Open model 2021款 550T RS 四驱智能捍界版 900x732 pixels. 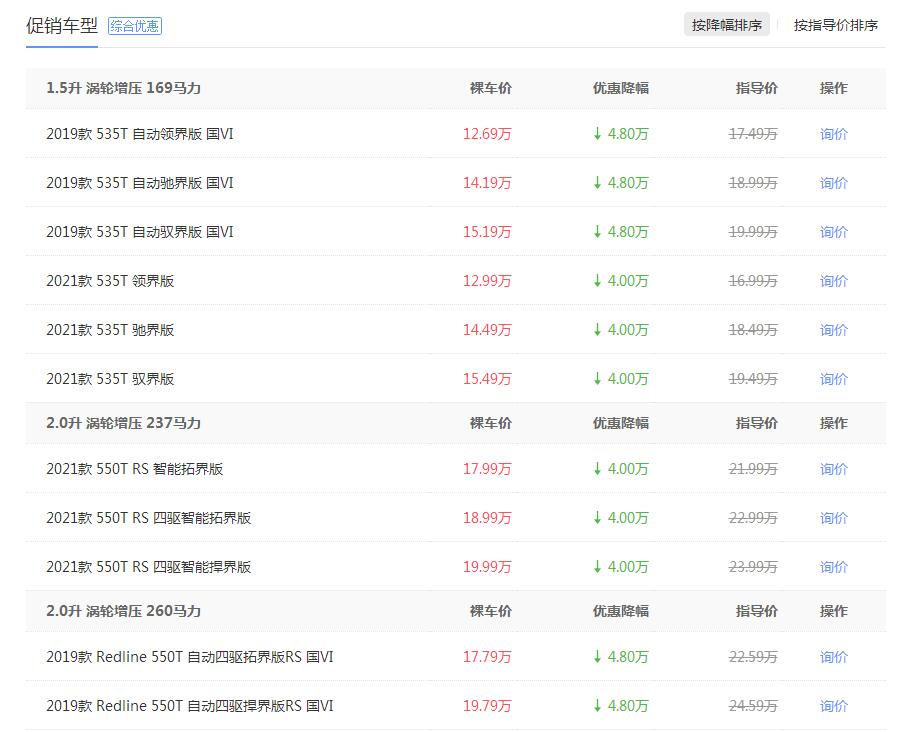pyautogui.click(x=149, y=567)
